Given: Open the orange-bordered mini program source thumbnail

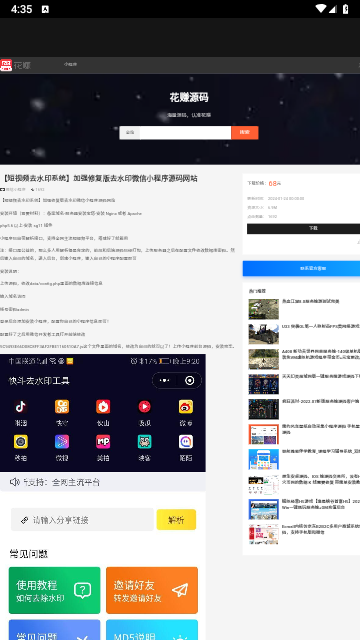Looking at the screenshot, I should pos(264,434).
